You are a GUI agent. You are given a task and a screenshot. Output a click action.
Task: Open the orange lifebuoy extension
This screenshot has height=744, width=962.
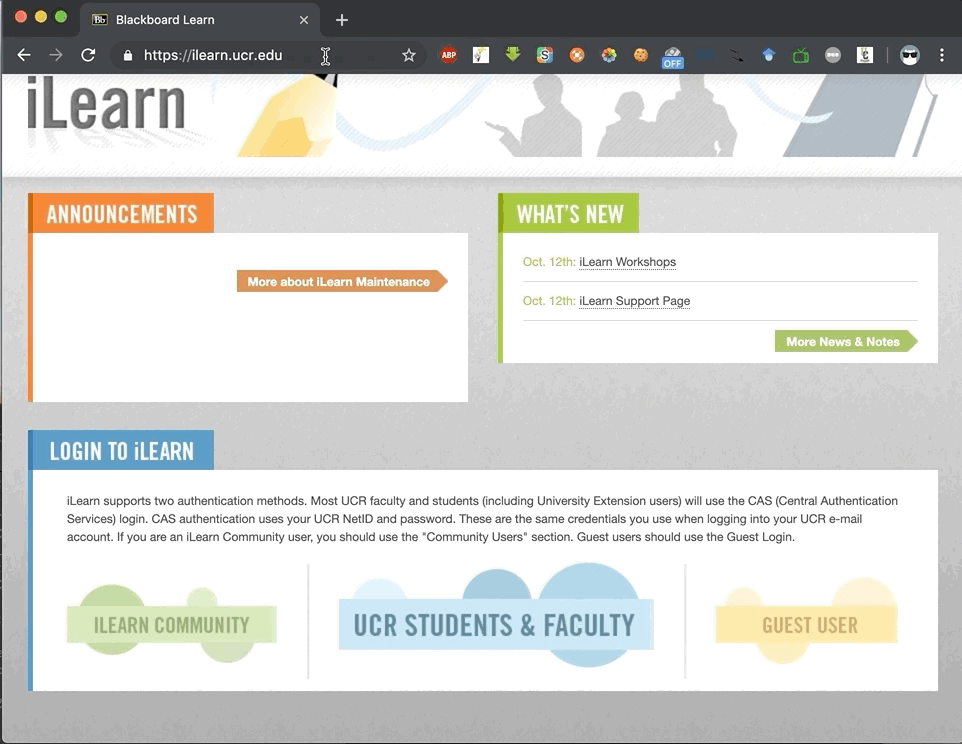576,55
